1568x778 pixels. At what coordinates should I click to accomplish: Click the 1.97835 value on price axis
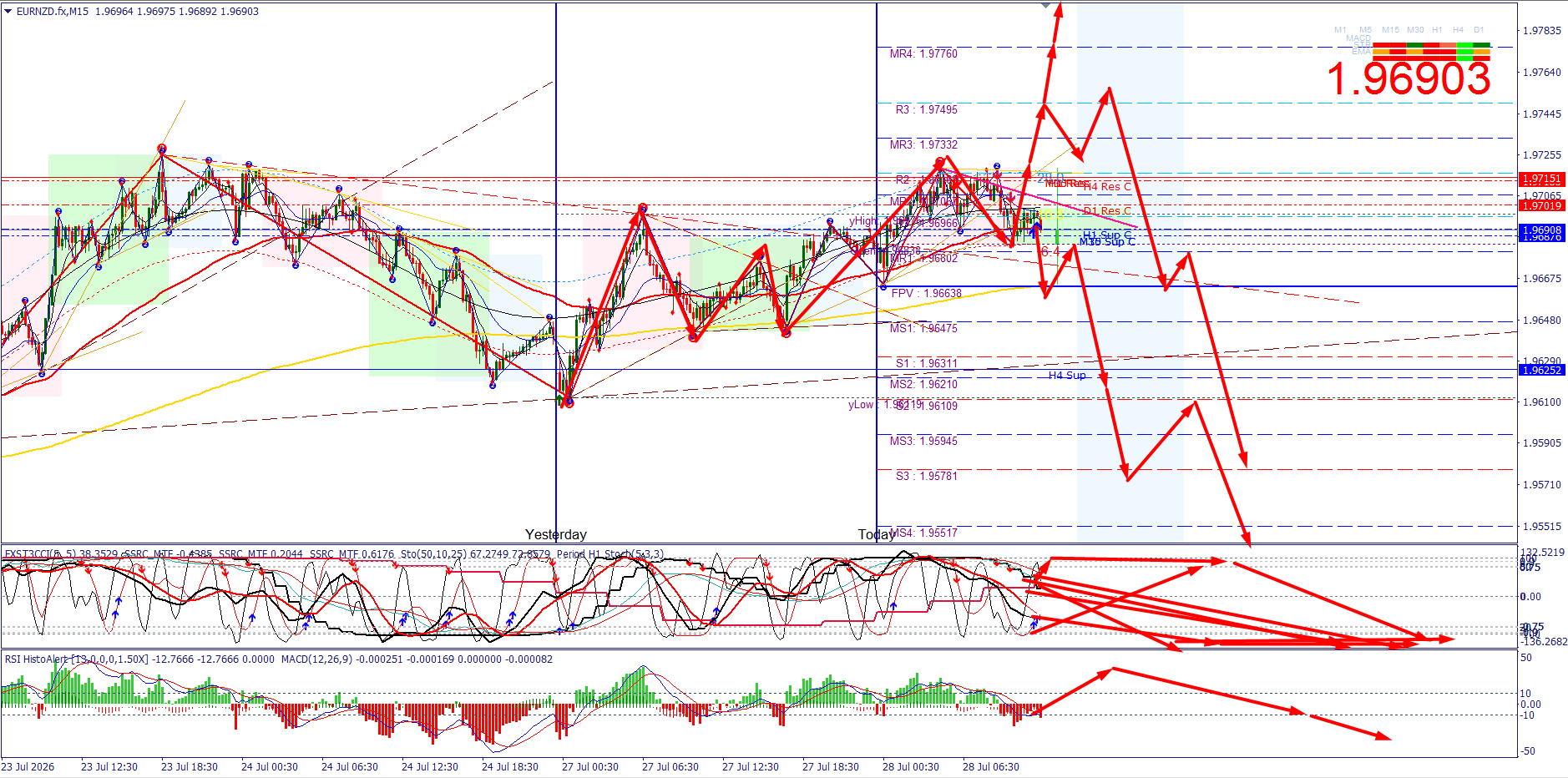click(1542, 31)
